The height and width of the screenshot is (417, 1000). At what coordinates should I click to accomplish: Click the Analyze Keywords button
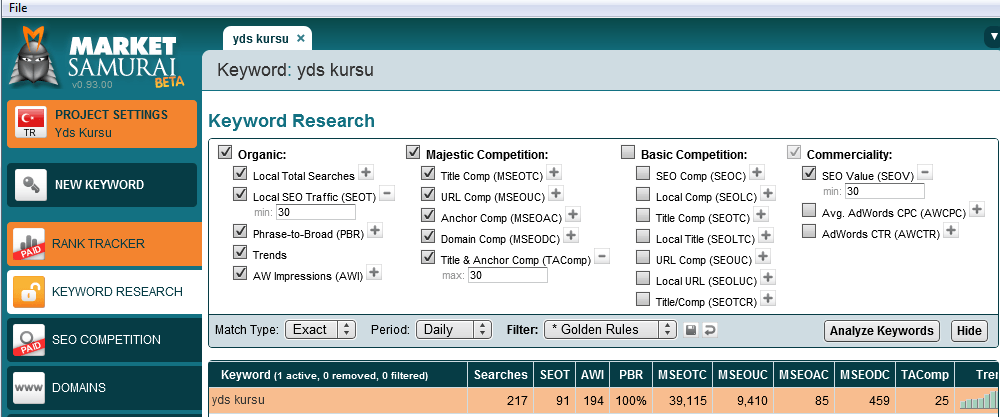(882, 331)
